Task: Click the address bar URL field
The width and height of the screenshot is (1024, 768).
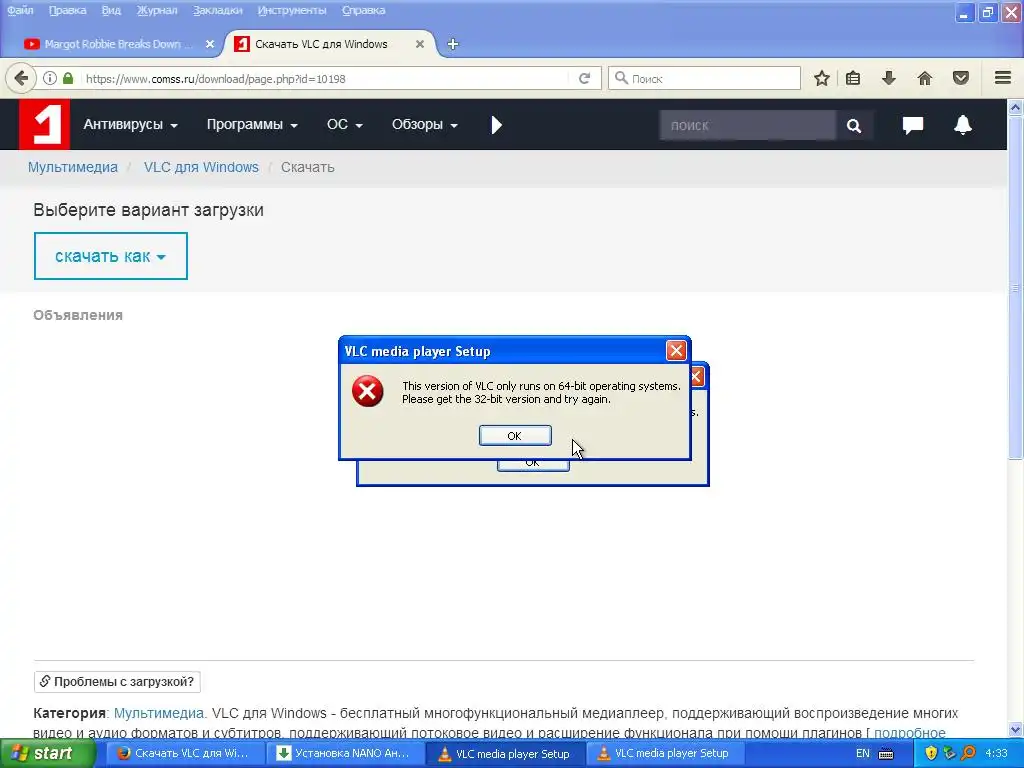Action: (327, 78)
